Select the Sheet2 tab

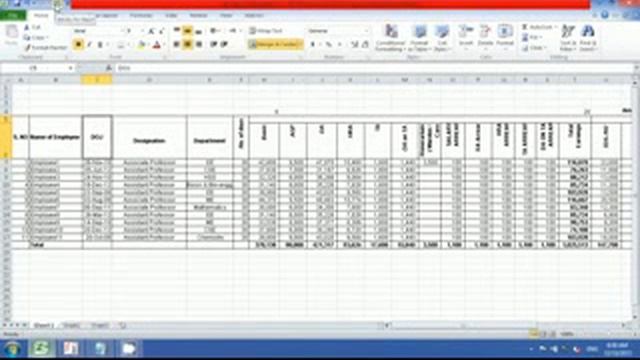point(71,325)
